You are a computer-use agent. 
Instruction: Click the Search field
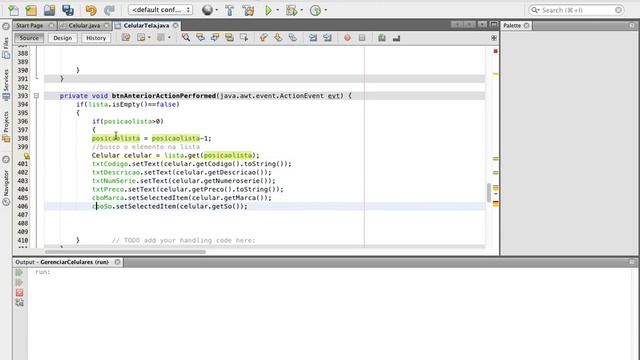577,10
